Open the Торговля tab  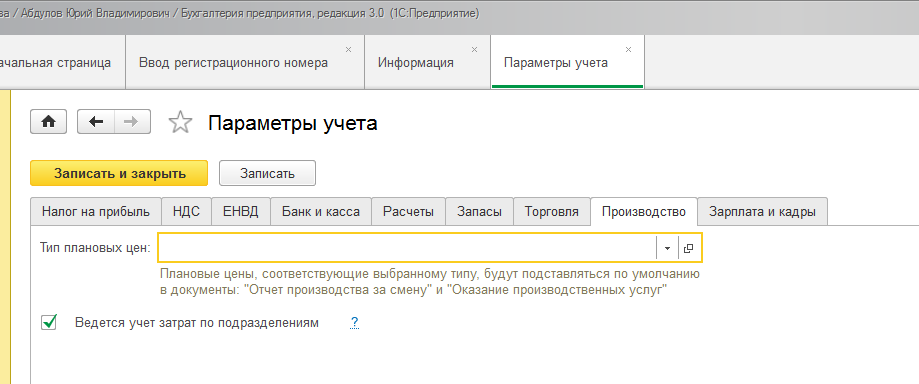coord(552,212)
